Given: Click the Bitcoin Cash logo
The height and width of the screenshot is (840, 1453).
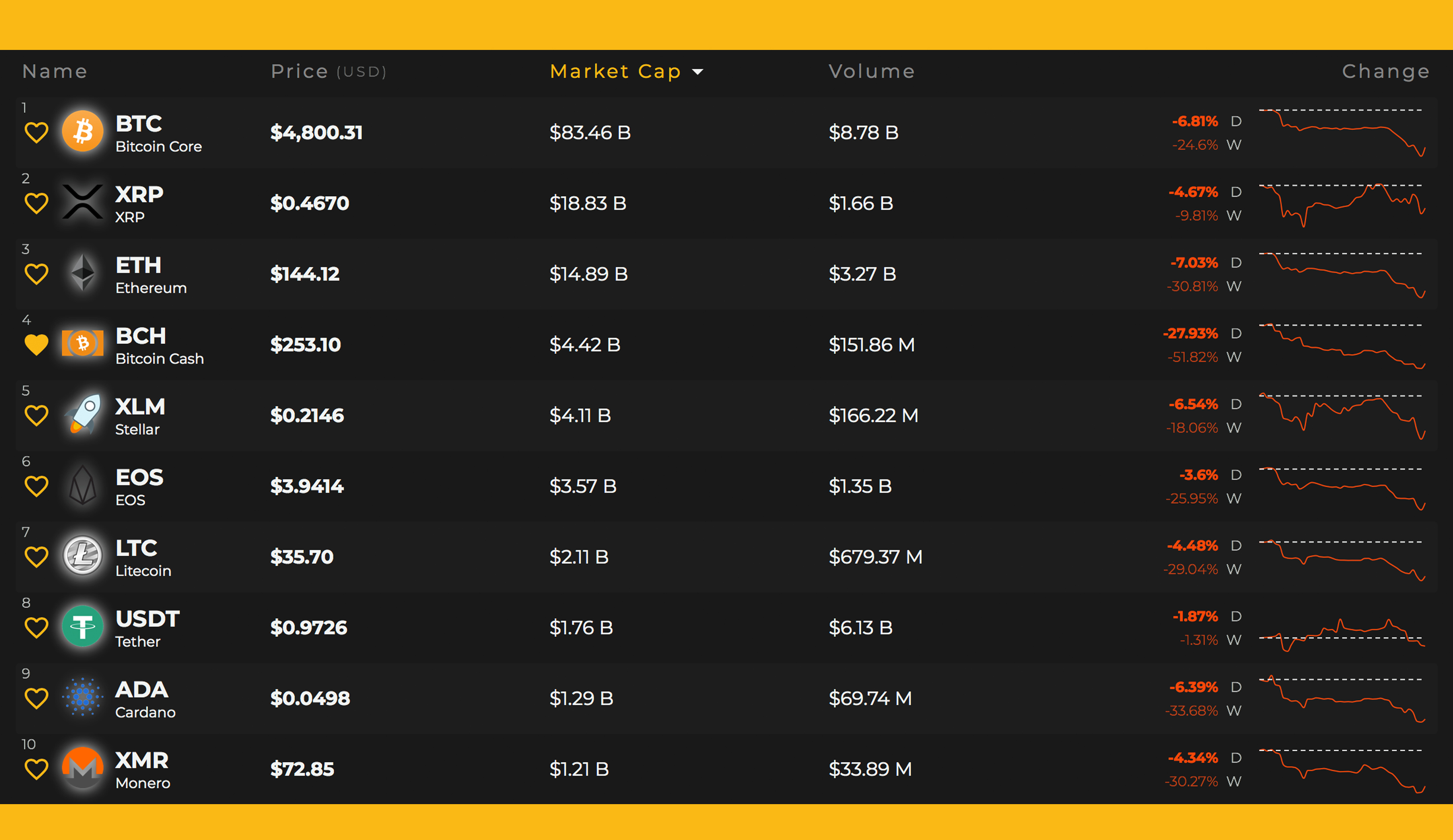Looking at the screenshot, I should click(83, 344).
